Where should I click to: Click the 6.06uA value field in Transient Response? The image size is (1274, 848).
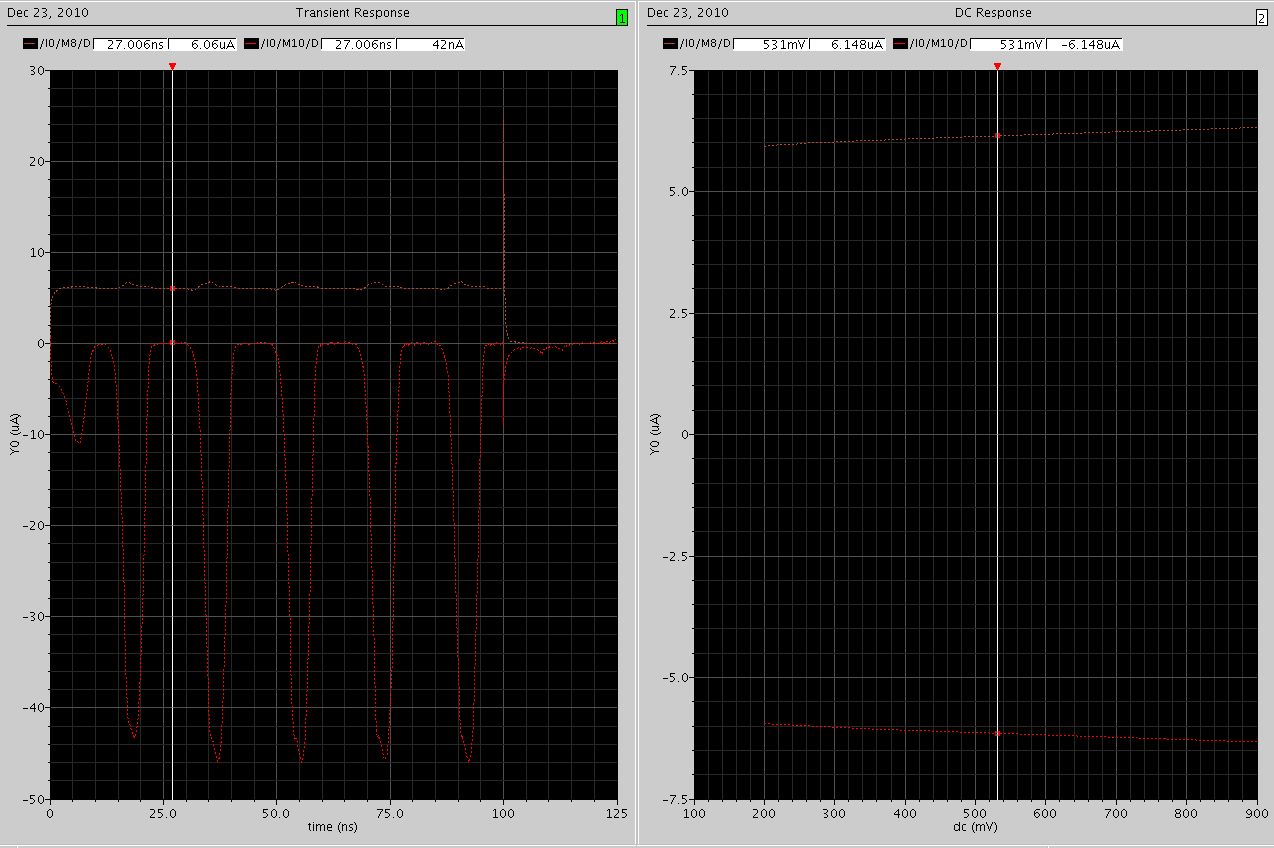coord(203,44)
